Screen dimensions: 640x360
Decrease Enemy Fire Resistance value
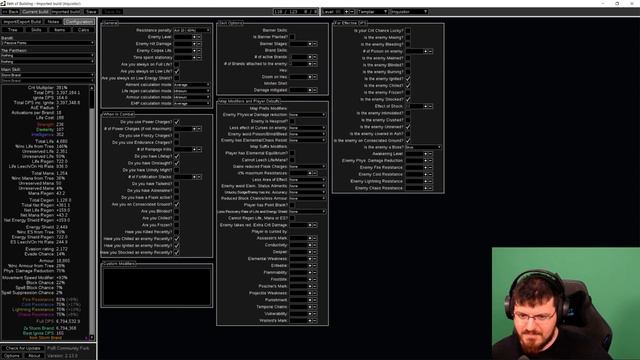[430, 168]
